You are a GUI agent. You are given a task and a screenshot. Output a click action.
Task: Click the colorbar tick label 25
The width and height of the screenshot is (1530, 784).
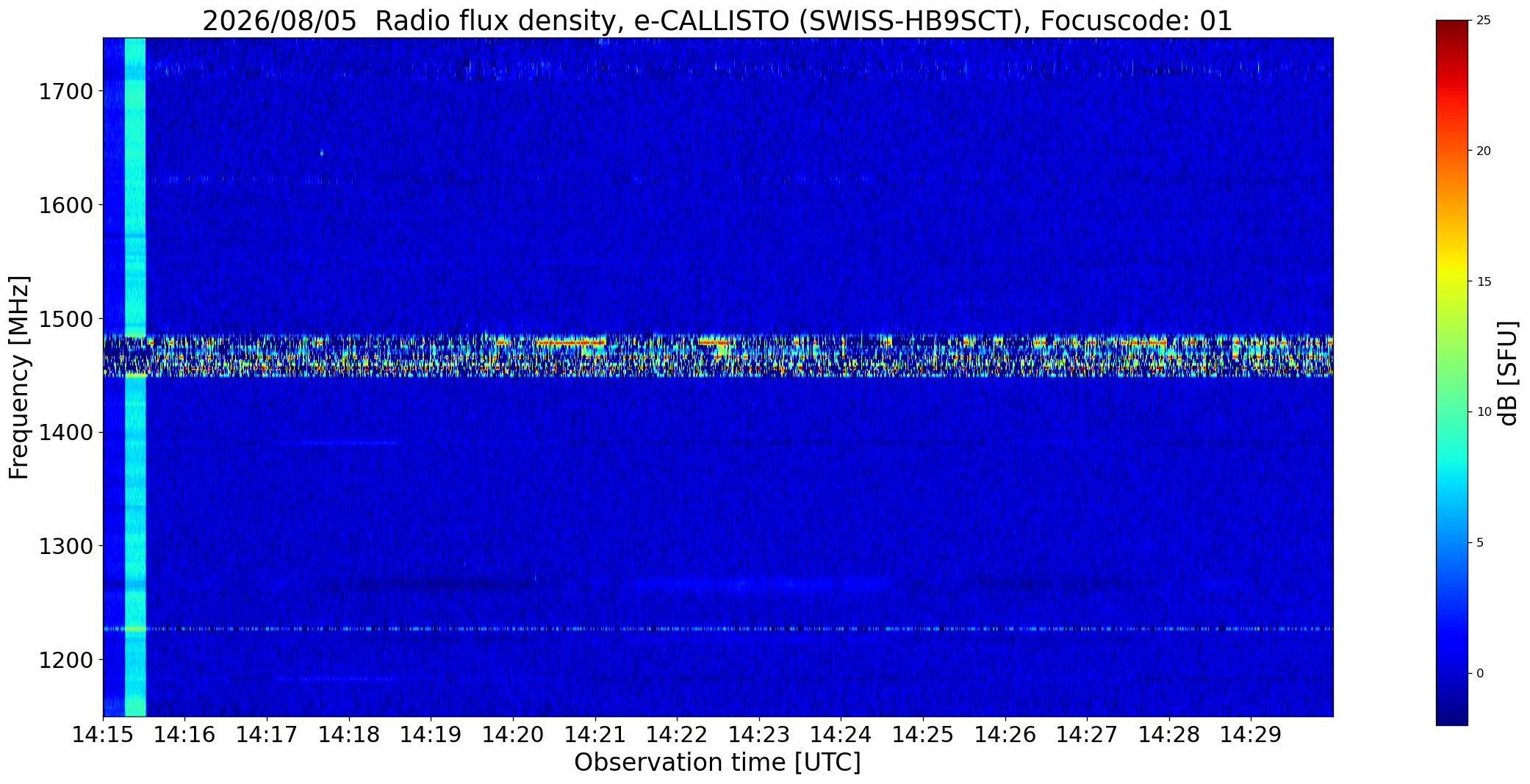click(1484, 21)
